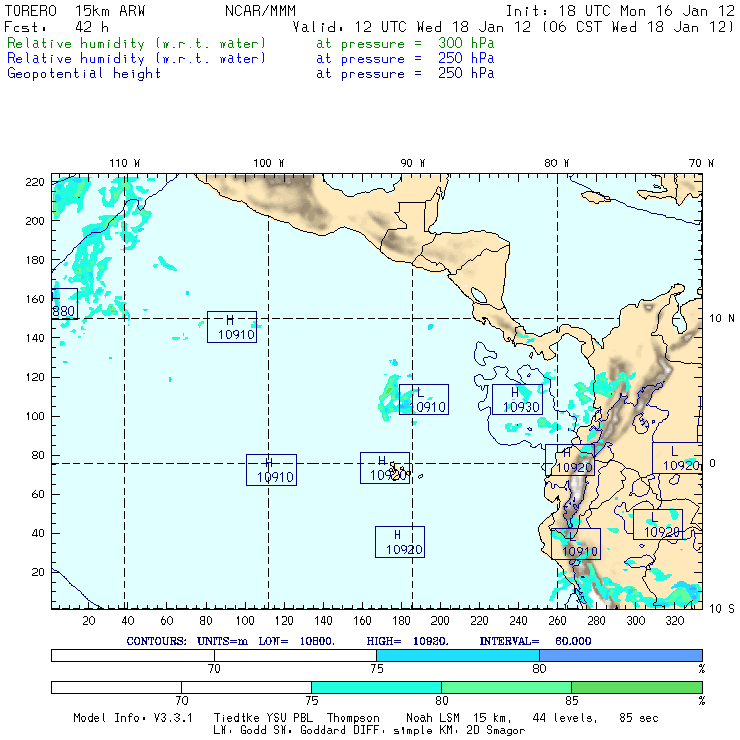Viewport: 740px width, 740px height.
Task: Click the green 'Relative humidity (w.r.t. water)' legend line
Action: tap(136, 43)
